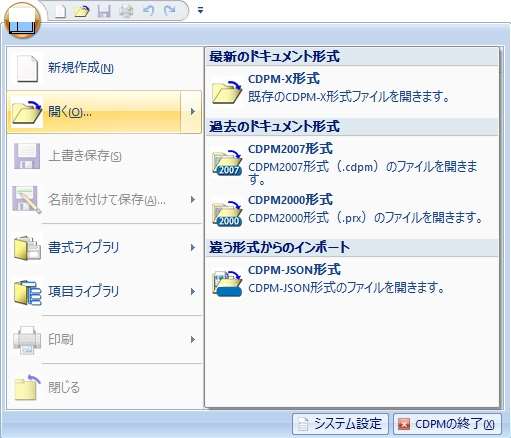The image size is (511, 438).
Task: Click description mentioning (.cdpm) のファイル
Action: pyautogui.click(x=363, y=172)
